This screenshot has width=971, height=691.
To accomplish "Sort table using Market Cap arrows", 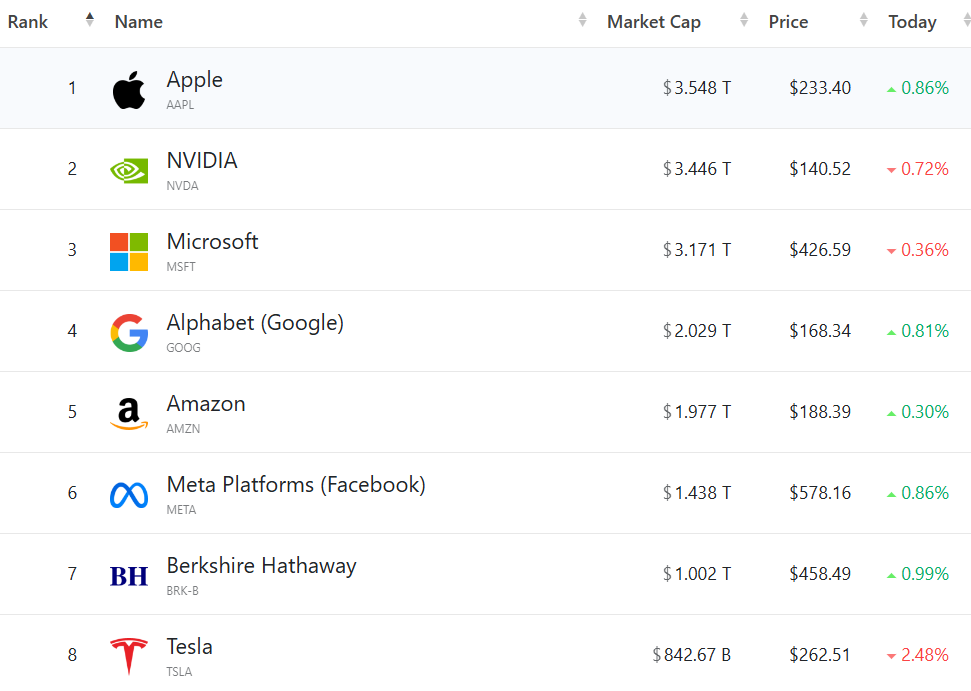I will 744,20.
